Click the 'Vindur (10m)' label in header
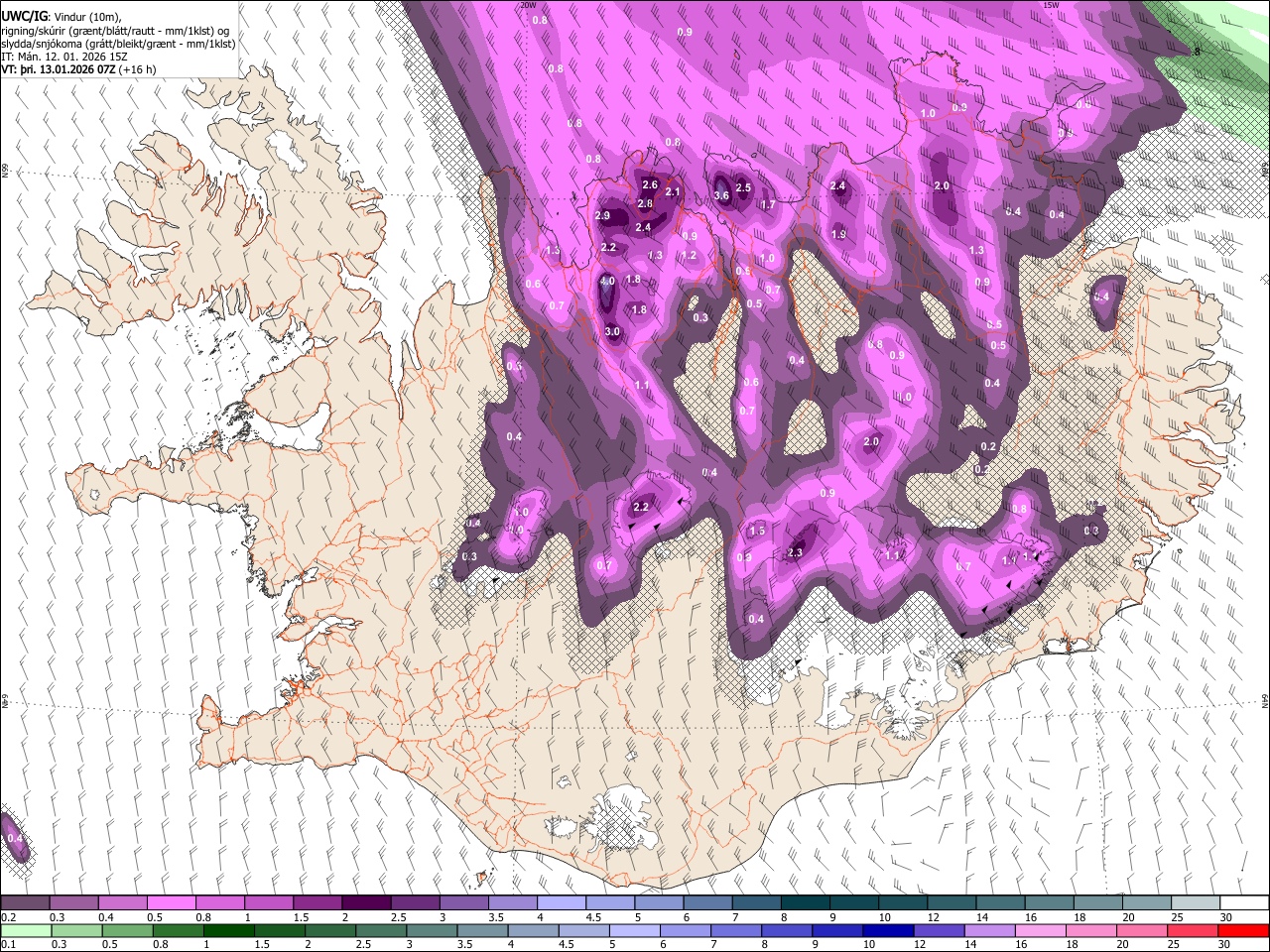 click(x=87, y=17)
